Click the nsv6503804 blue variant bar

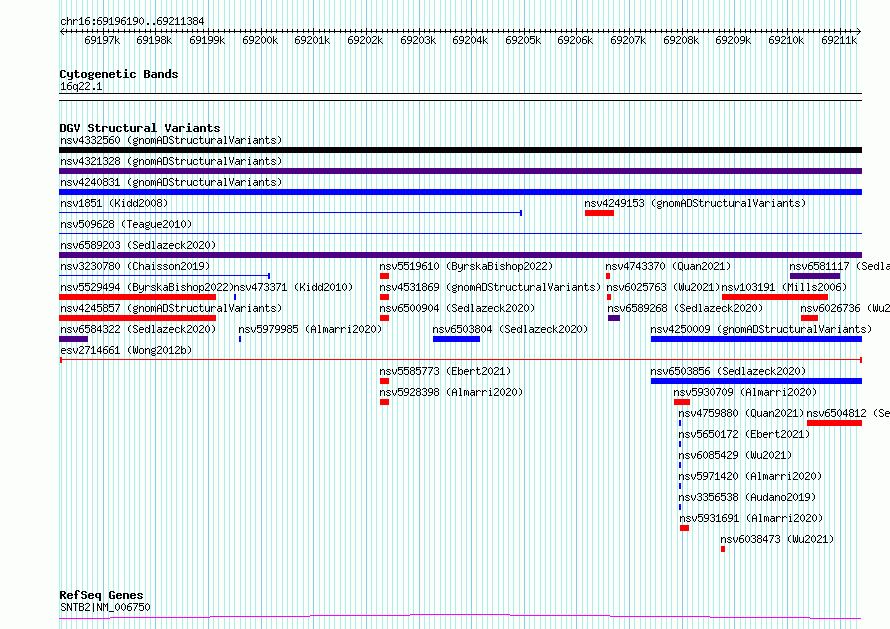click(x=456, y=339)
